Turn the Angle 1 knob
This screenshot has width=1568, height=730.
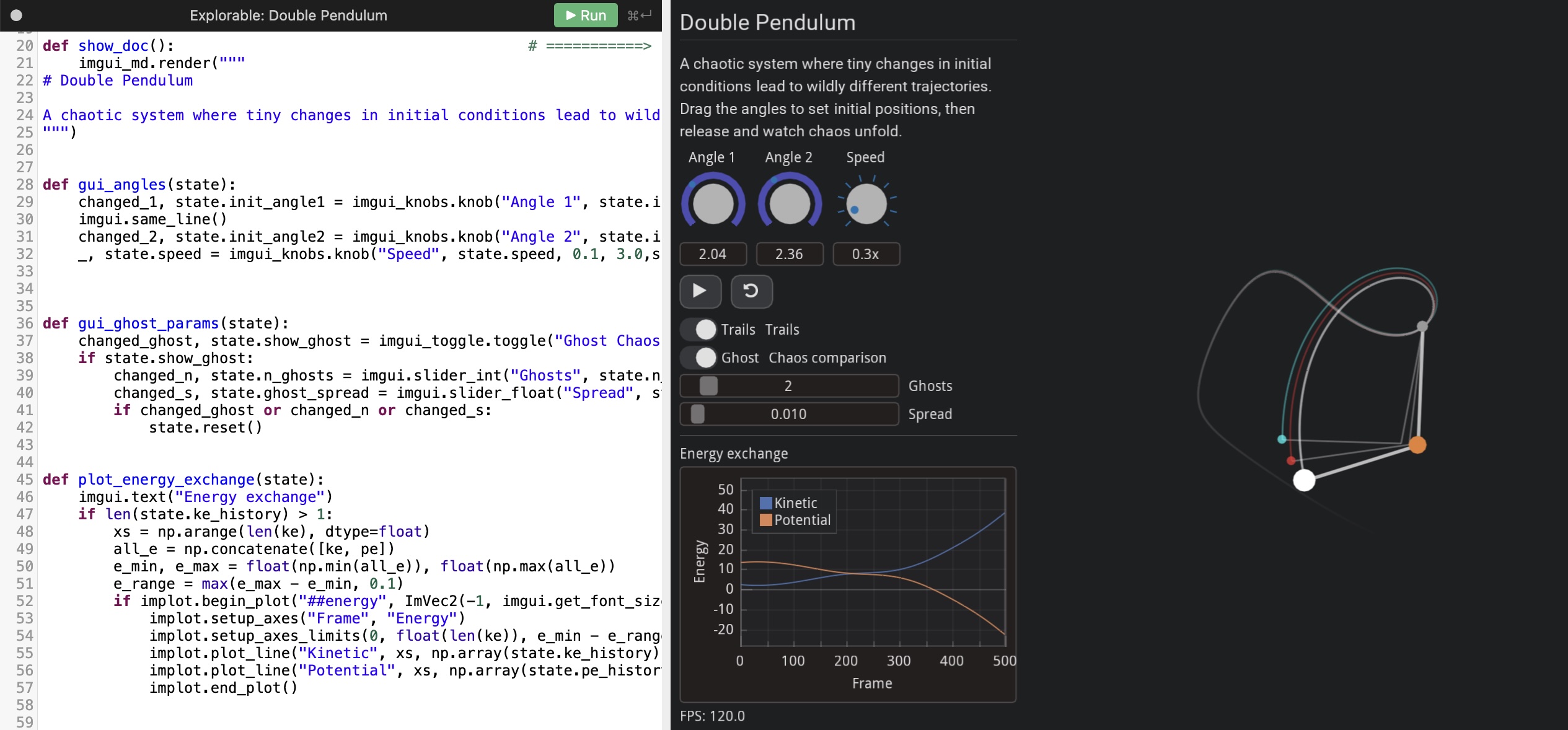[711, 200]
